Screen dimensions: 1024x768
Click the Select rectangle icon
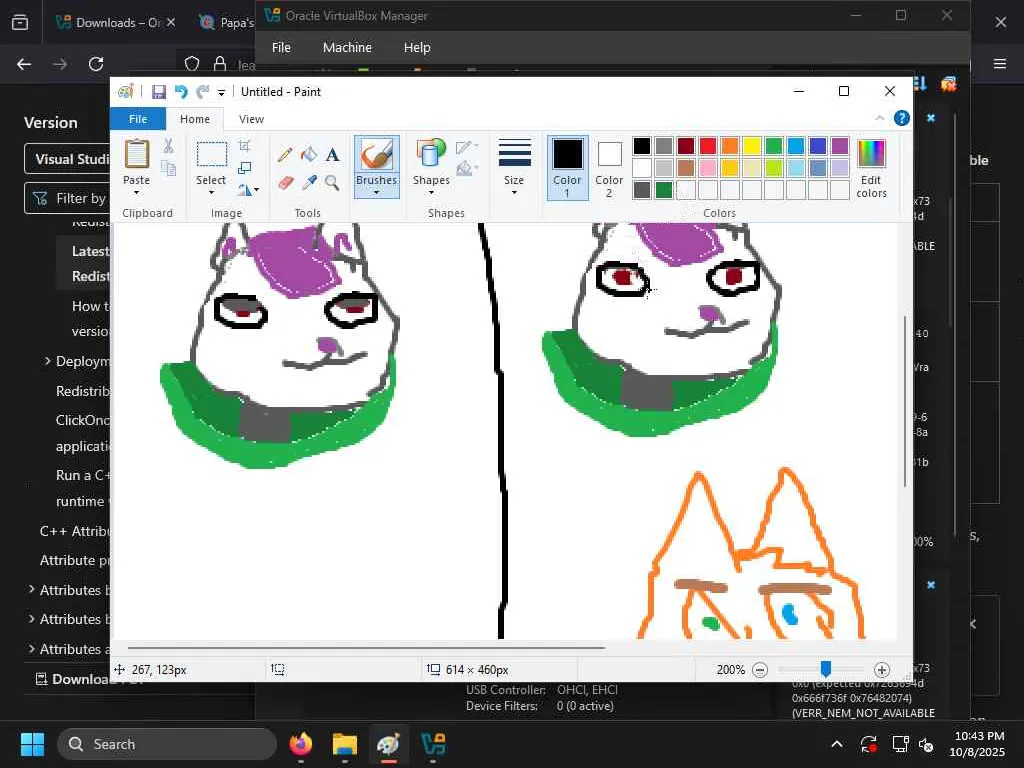pyautogui.click(x=212, y=155)
